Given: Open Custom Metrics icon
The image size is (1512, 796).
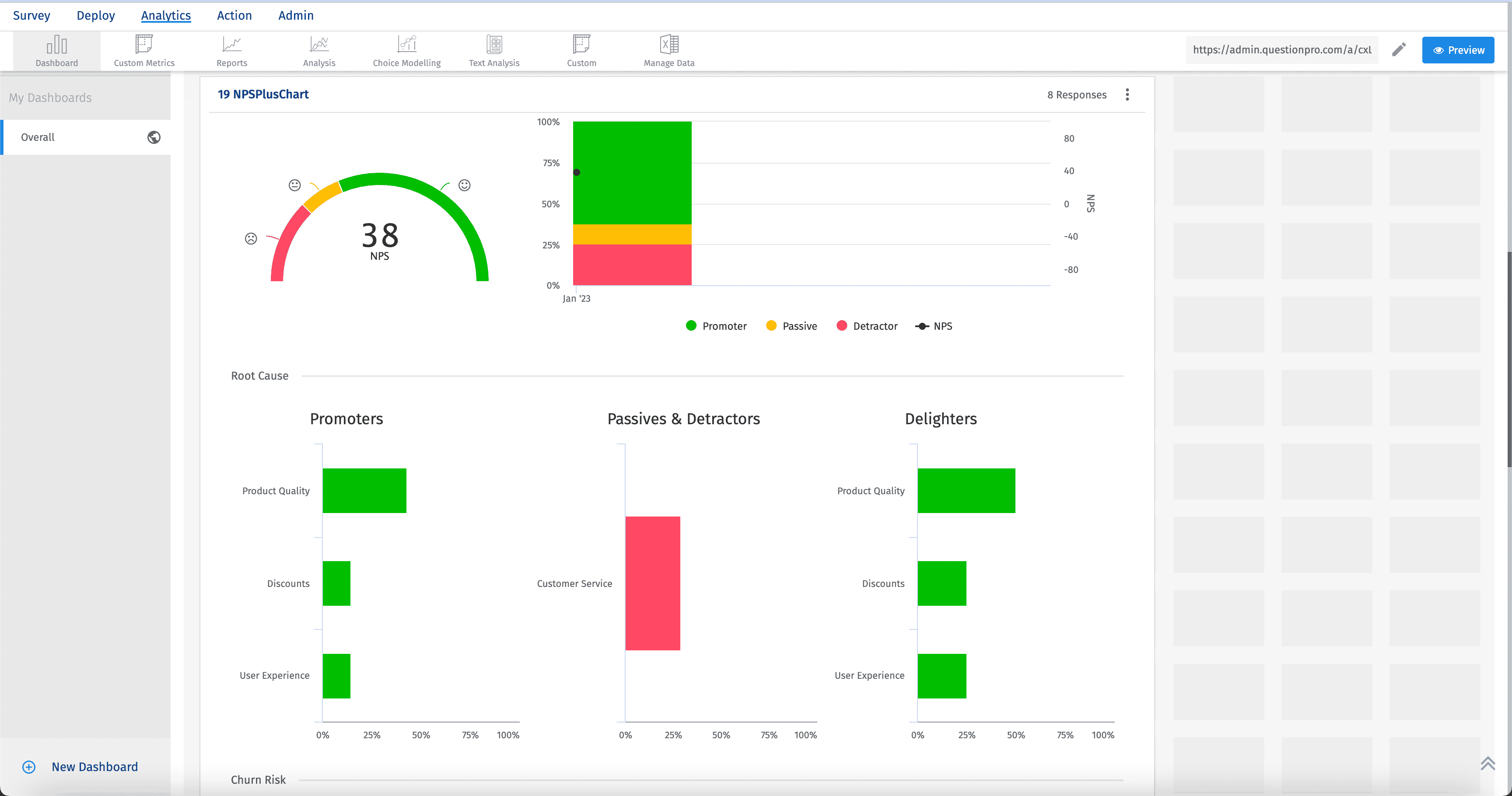Looking at the screenshot, I should point(144,50).
